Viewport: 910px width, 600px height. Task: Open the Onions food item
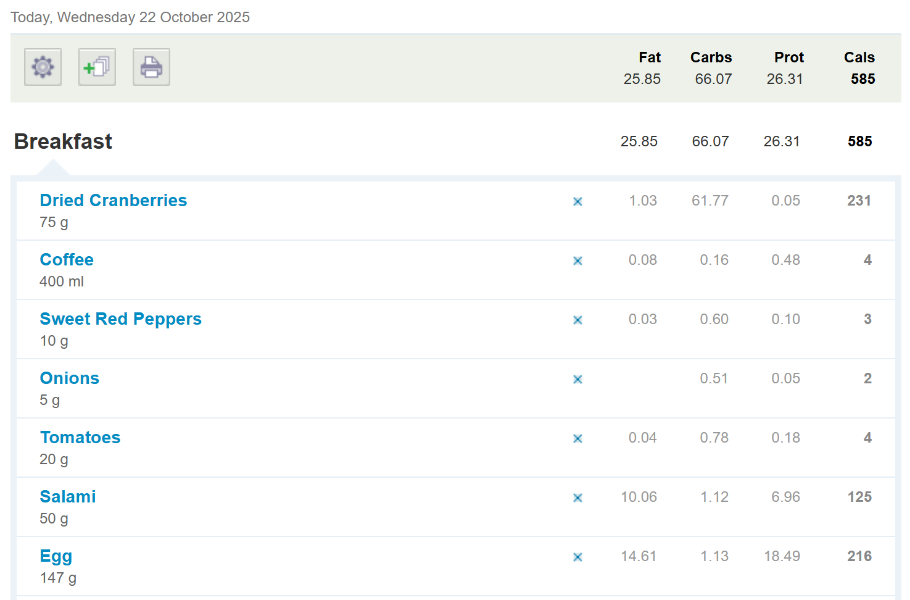(70, 378)
